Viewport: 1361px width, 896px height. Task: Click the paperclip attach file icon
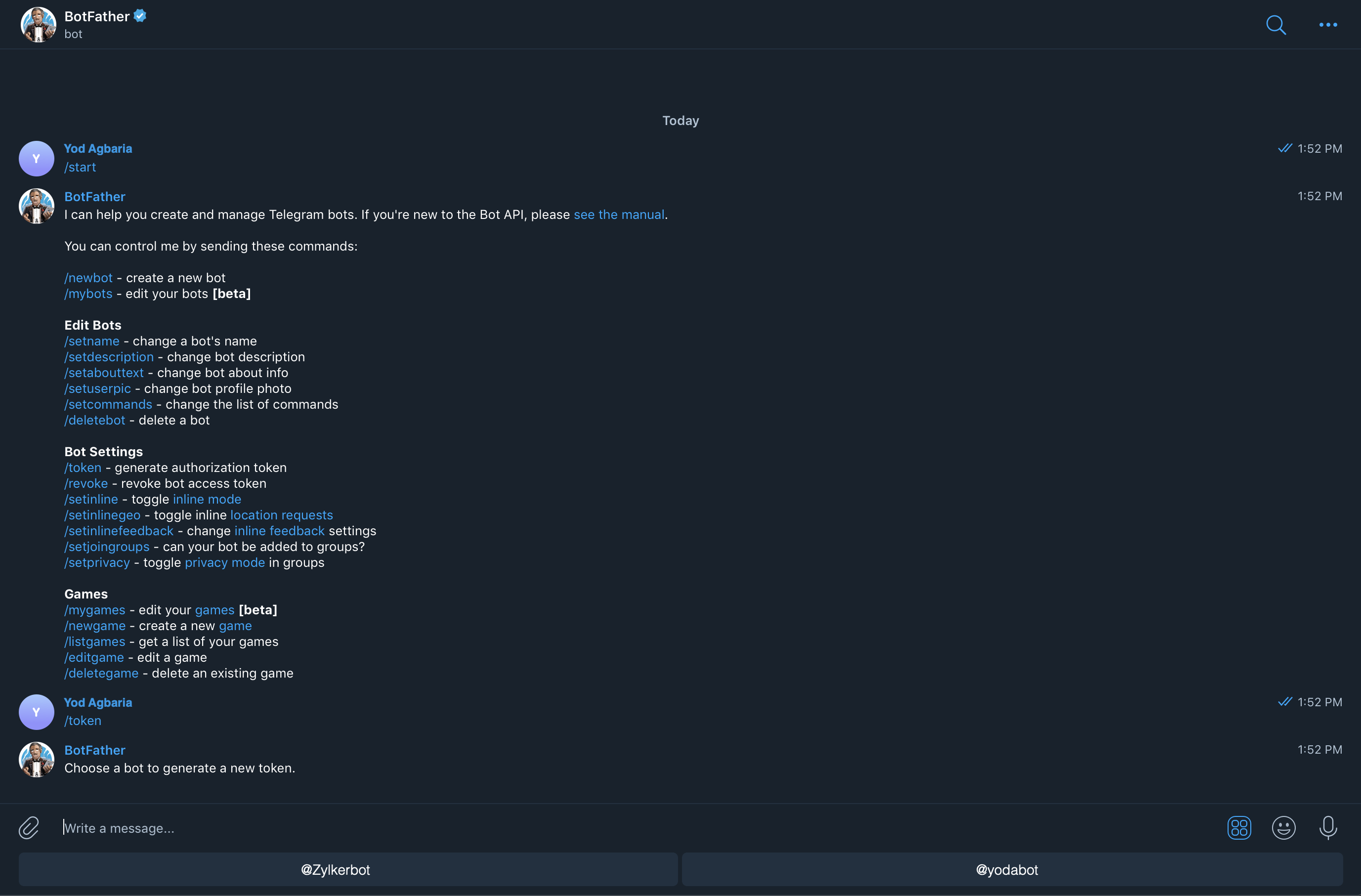29,827
